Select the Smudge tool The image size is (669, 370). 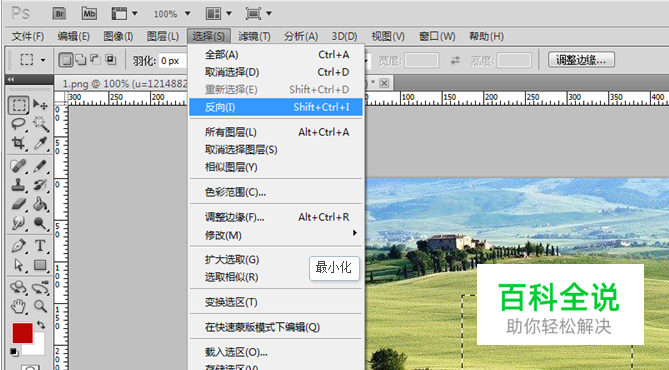pos(19,223)
